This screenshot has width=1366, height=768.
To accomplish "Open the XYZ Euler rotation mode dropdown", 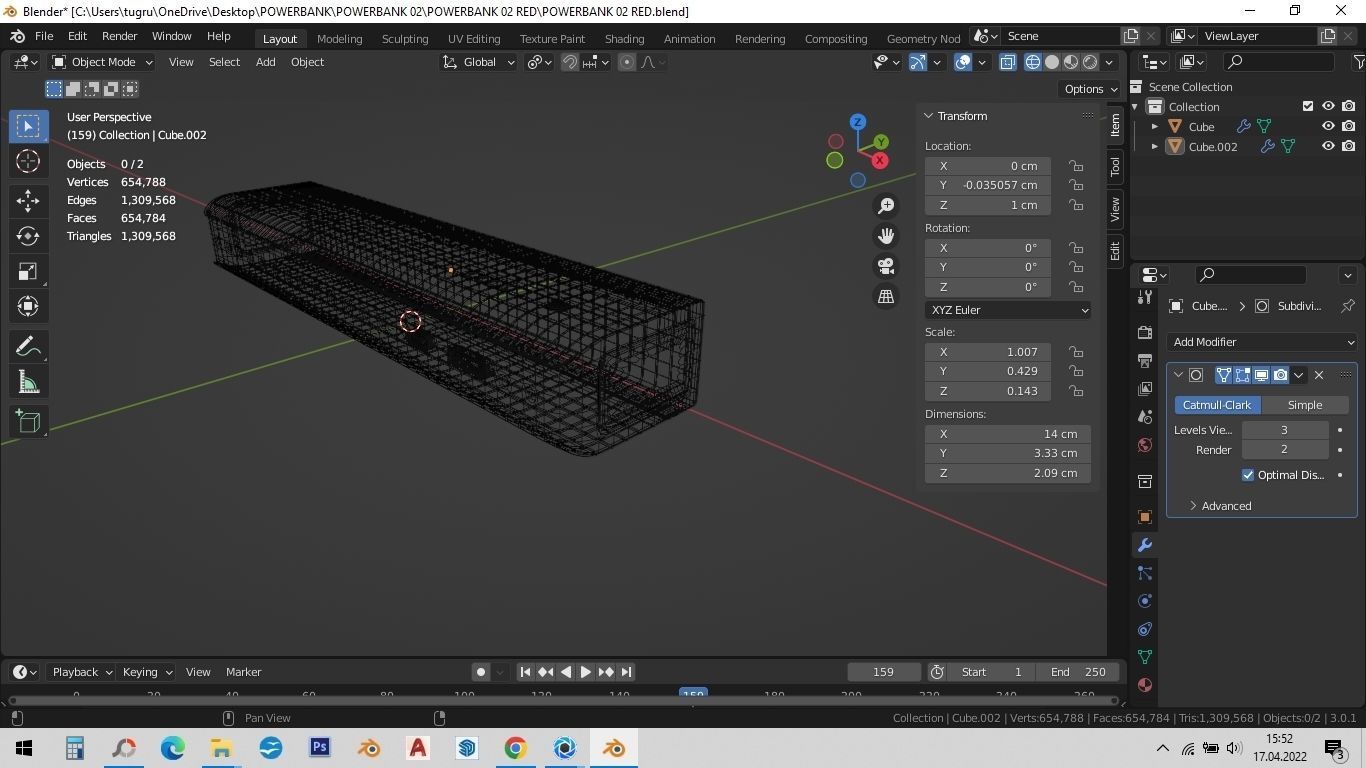I will 1008,310.
